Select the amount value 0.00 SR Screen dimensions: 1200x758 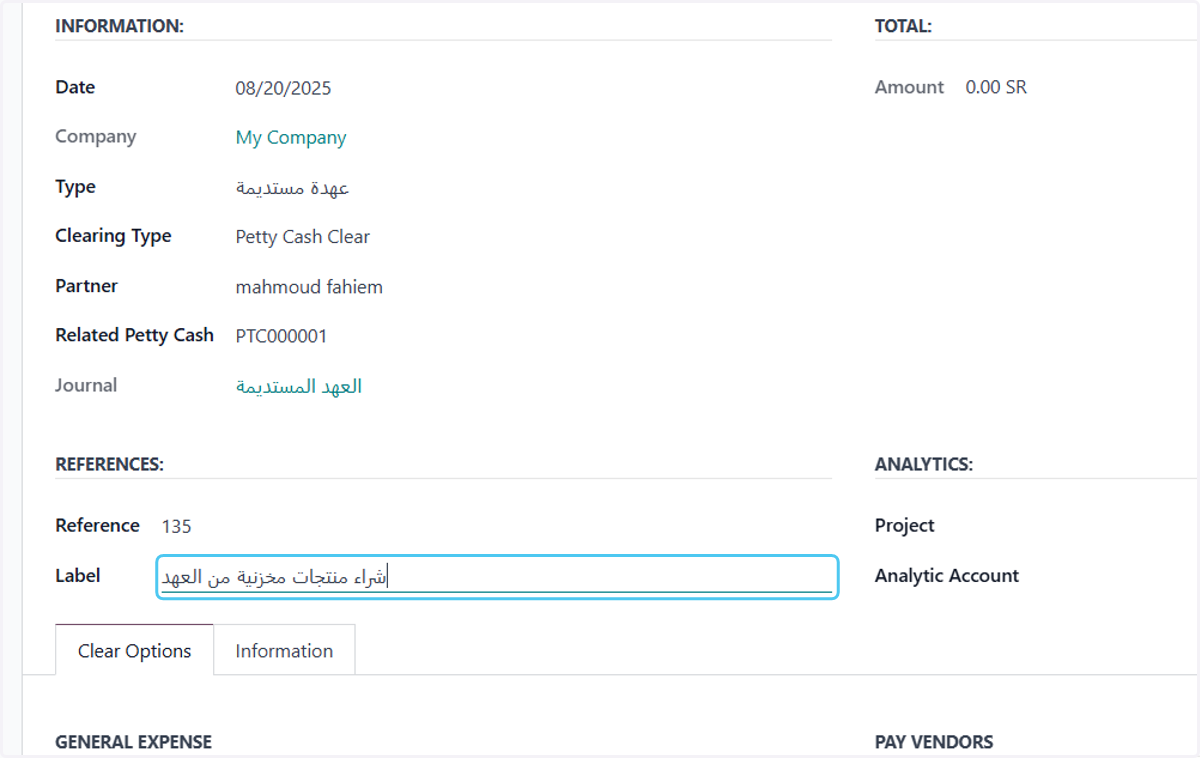point(996,87)
